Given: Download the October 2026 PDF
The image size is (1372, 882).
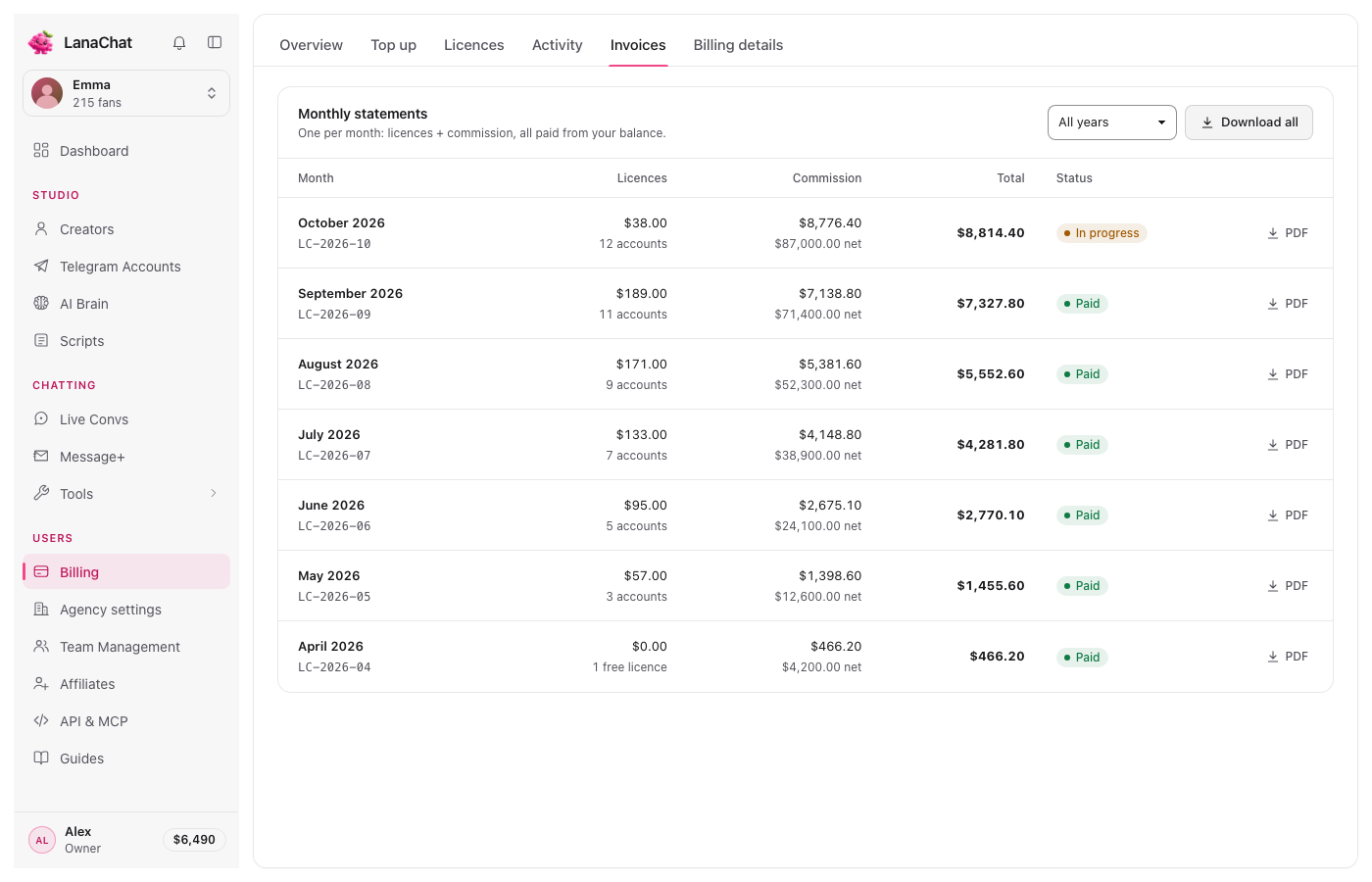Looking at the screenshot, I should pyautogui.click(x=1288, y=233).
